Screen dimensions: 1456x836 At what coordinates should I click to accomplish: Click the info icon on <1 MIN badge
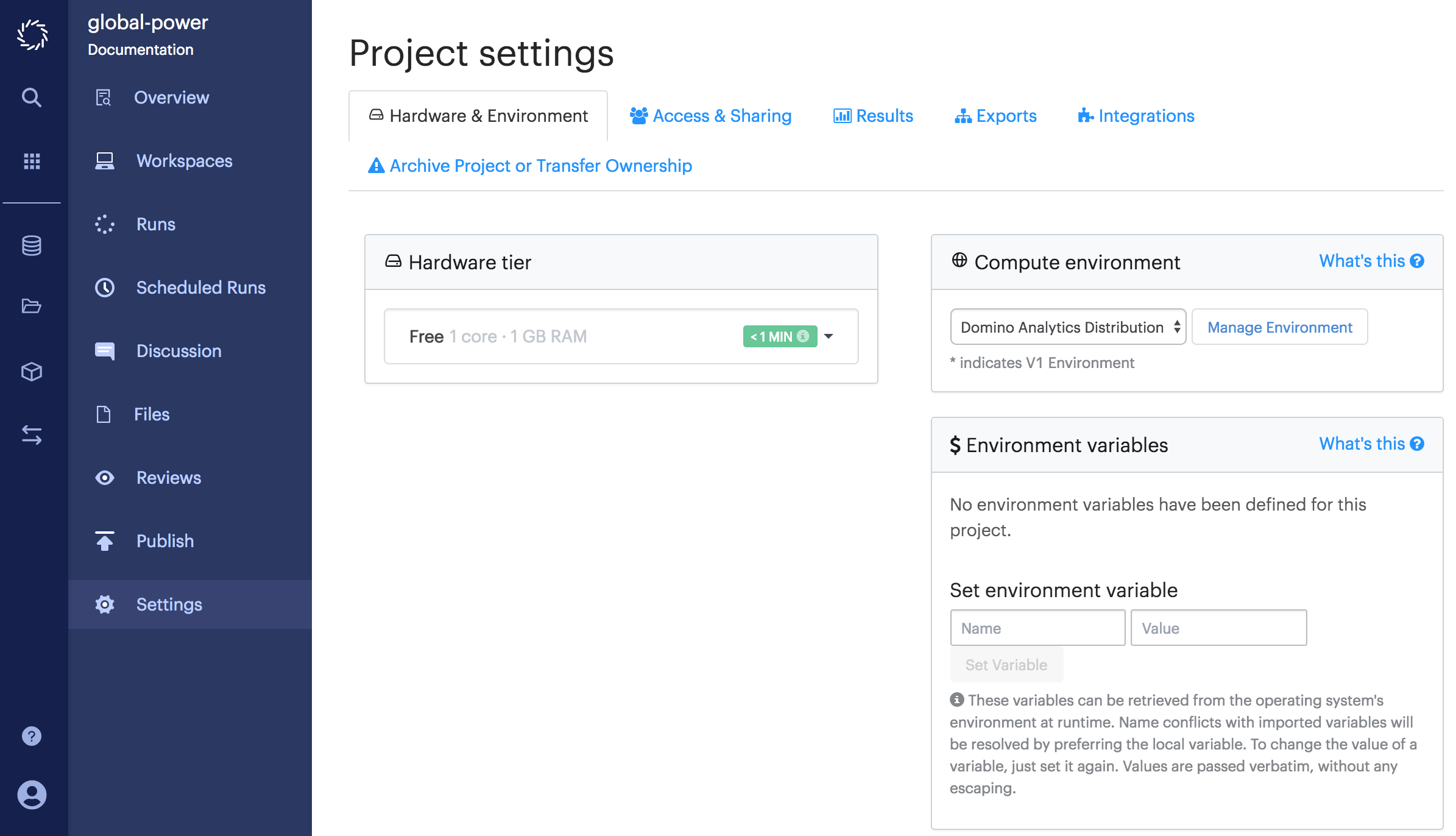803,336
